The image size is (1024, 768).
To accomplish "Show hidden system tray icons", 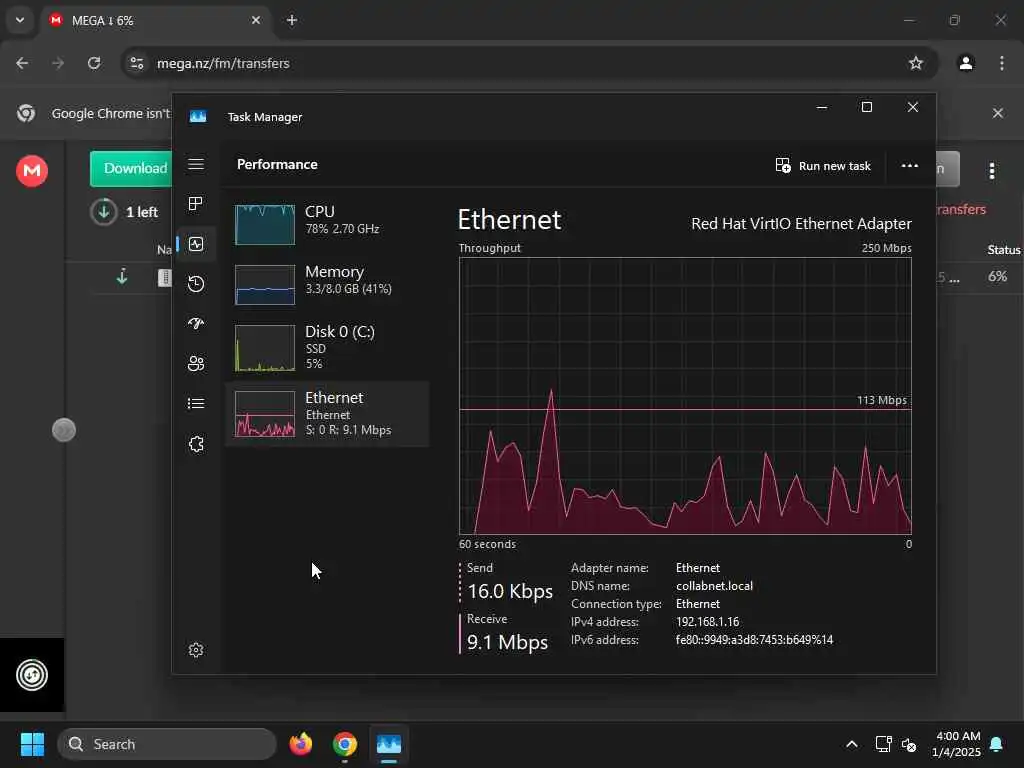I will pyautogui.click(x=852, y=744).
